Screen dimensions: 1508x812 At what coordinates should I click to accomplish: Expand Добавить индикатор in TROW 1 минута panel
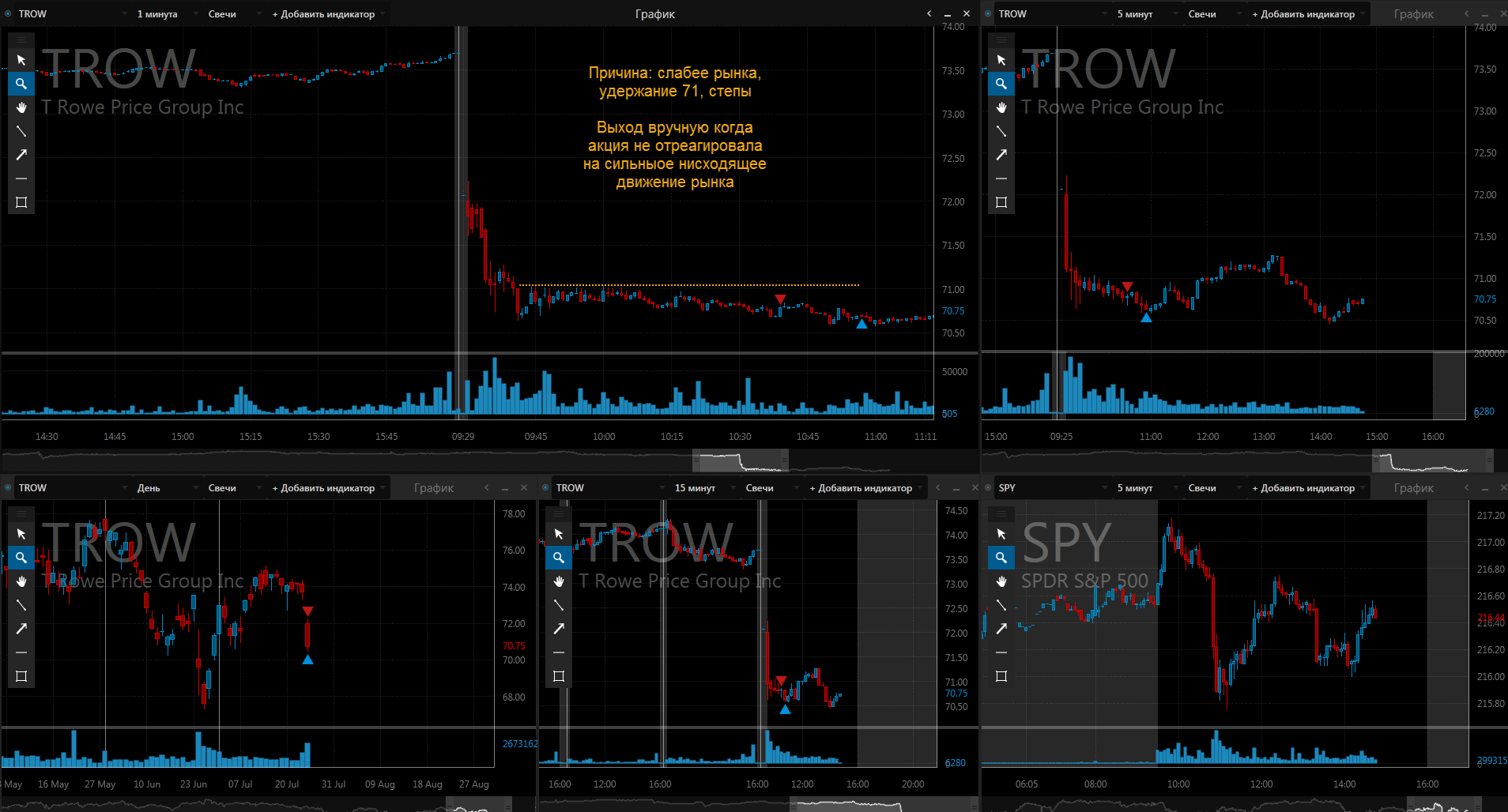328,14
